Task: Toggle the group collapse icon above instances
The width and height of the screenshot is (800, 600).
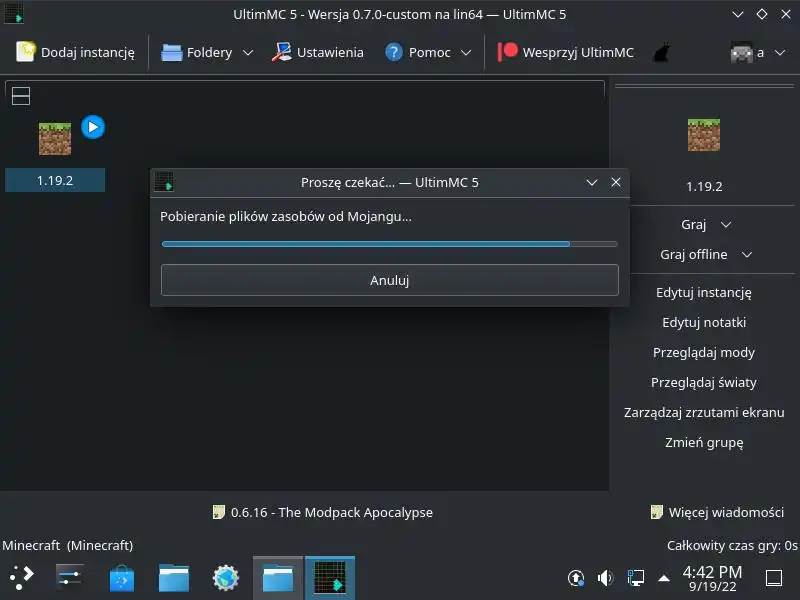Action: (21, 96)
